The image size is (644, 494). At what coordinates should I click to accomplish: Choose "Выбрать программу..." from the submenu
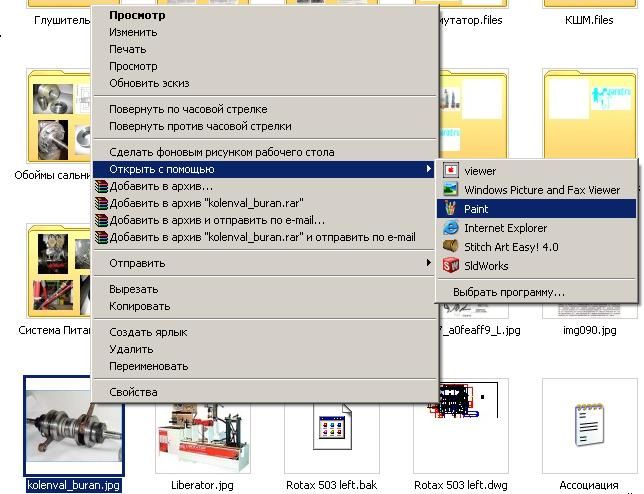pyautogui.click(x=508, y=292)
